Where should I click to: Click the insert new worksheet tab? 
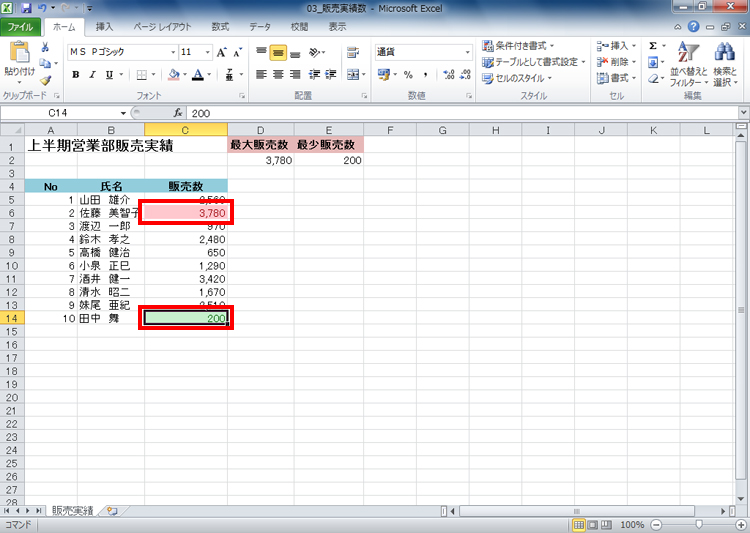point(113,511)
